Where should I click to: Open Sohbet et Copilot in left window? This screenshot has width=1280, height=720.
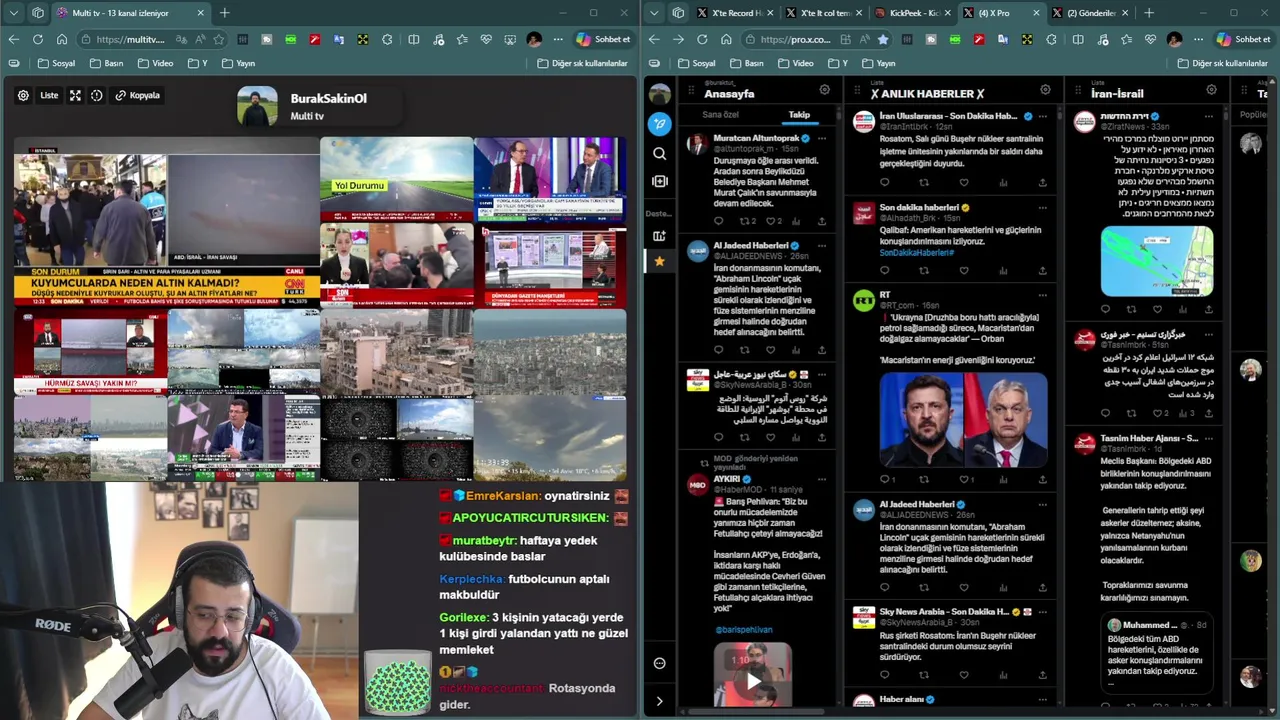603,39
